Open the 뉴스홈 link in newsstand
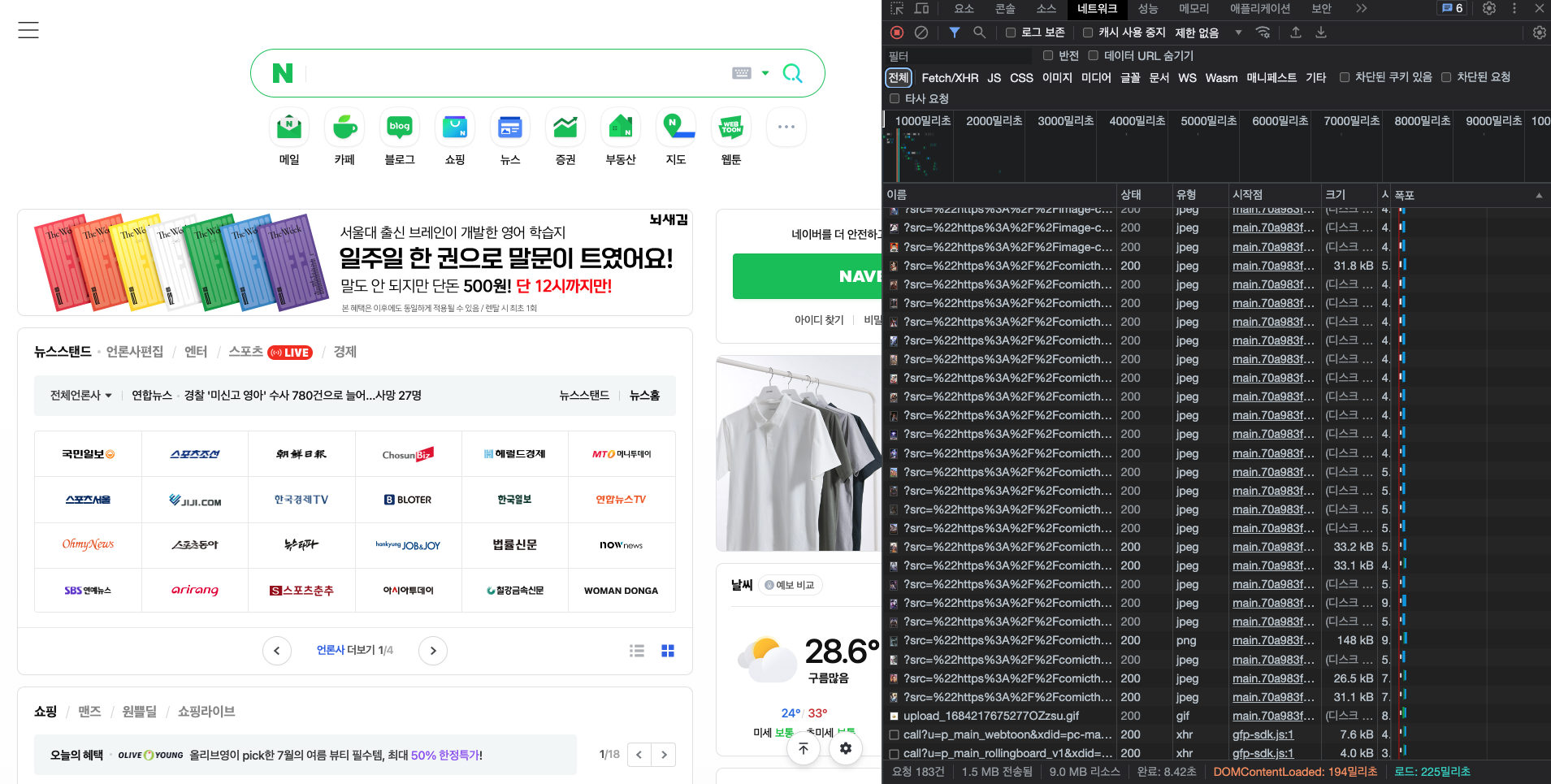1551x784 pixels. 645,396
